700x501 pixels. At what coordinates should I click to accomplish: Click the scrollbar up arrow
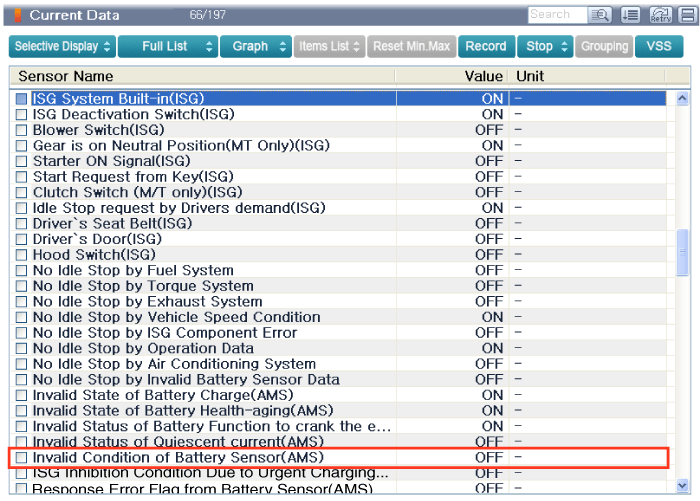(683, 99)
